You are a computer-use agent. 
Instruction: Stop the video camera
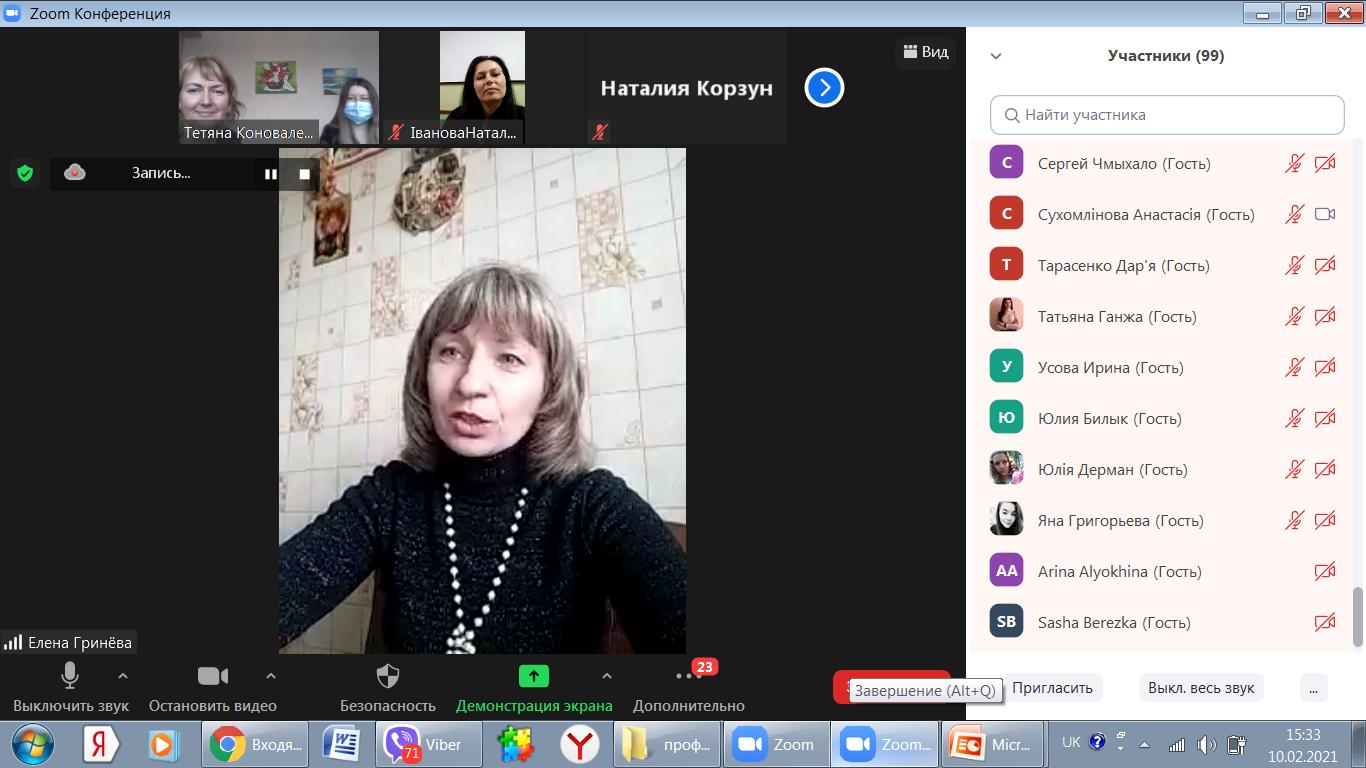[212, 677]
